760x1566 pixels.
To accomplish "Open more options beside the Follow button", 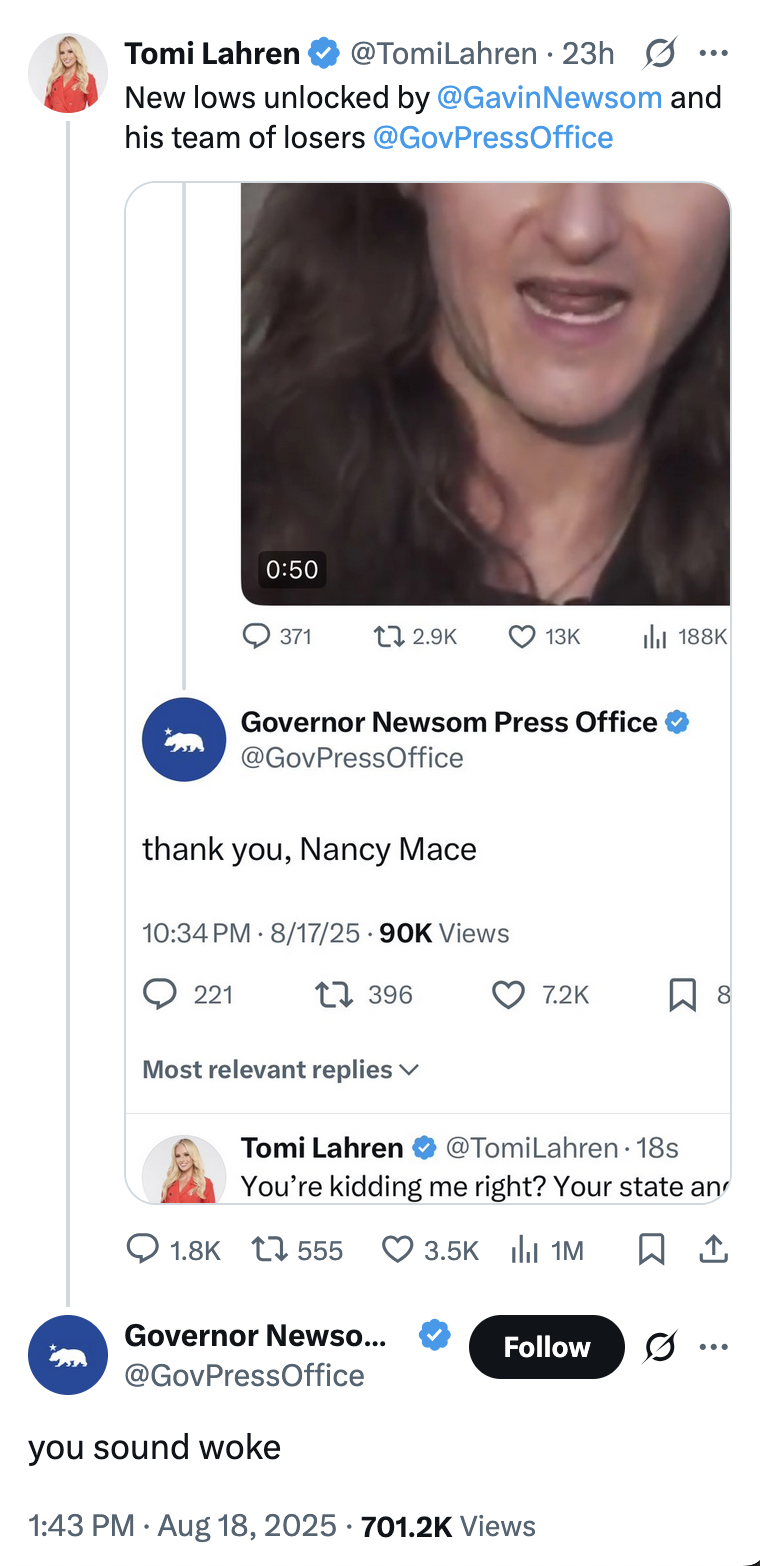I will (713, 1347).
